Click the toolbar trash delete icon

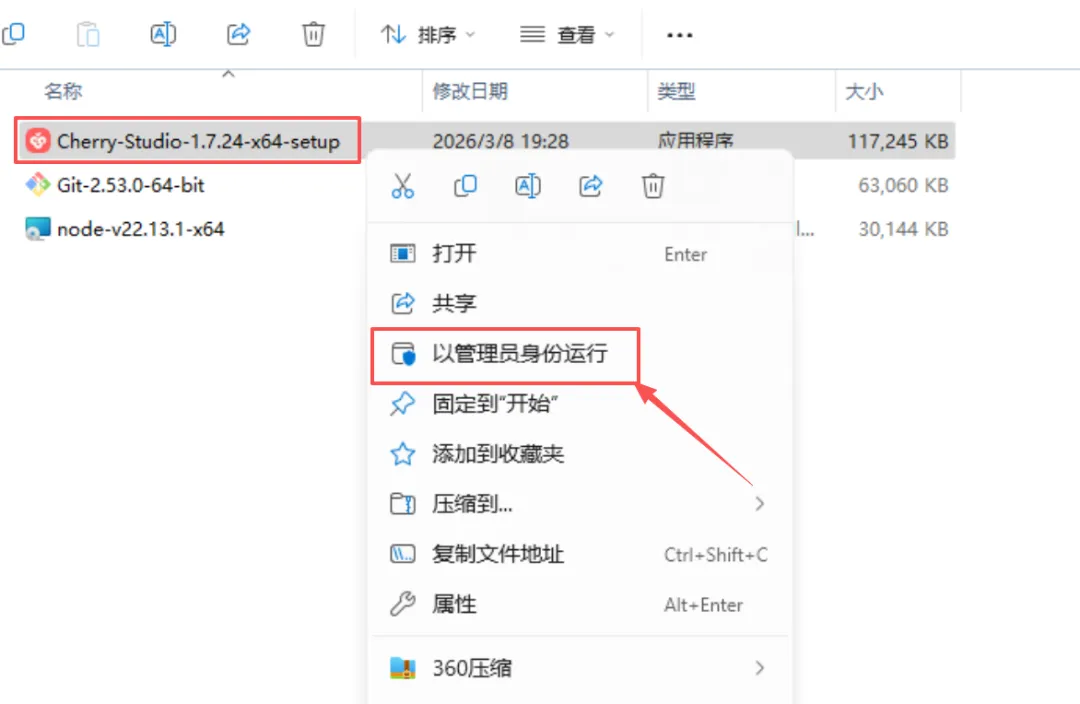(x=313, y=34)
